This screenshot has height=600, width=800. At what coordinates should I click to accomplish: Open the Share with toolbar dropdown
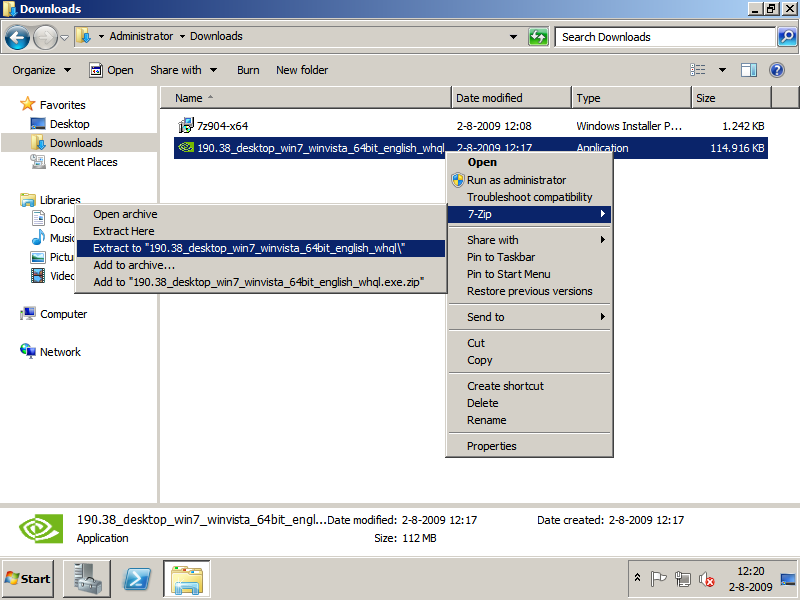(x=184, y=70)
